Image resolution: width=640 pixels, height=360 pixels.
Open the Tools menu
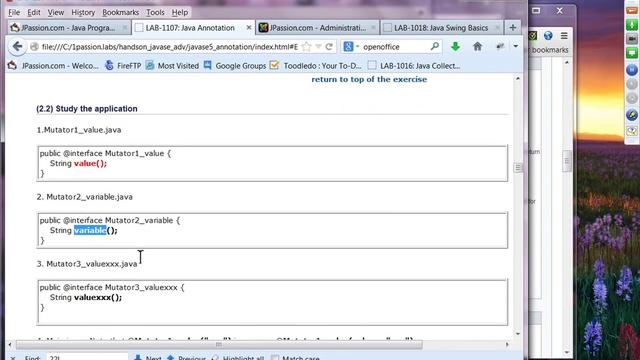coord(155,12)
